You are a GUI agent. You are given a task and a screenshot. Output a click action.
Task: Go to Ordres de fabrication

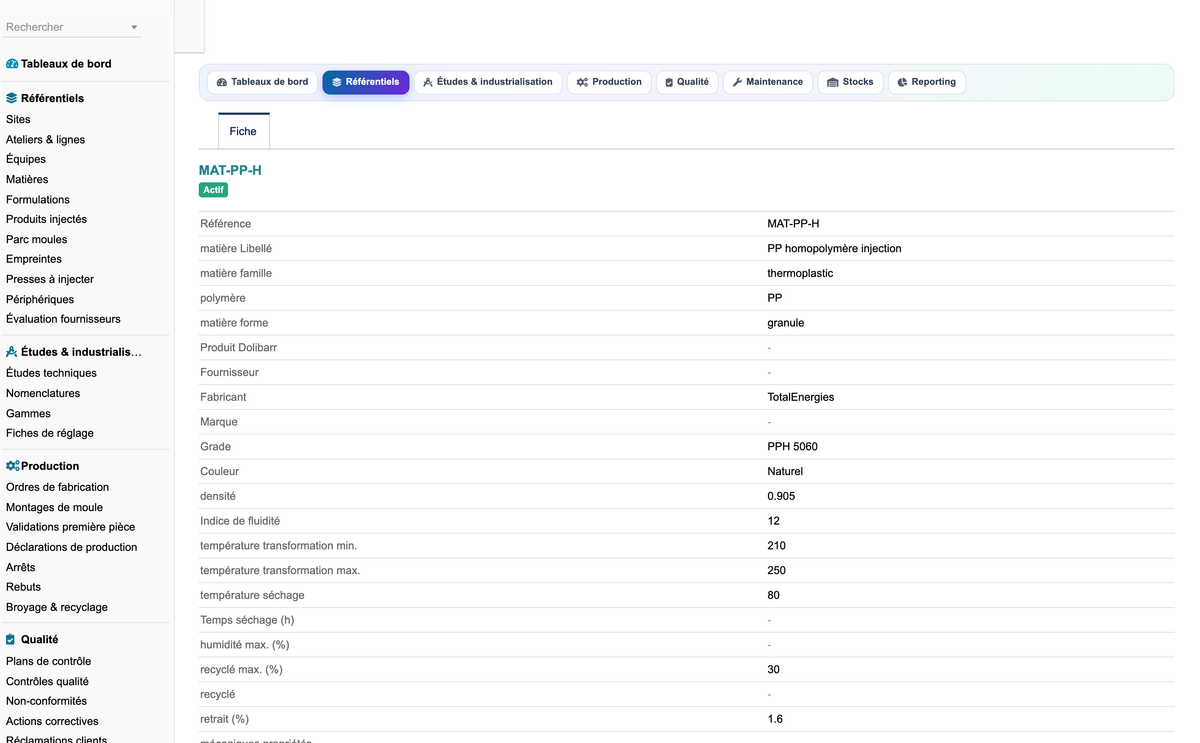tap(57, 487)
